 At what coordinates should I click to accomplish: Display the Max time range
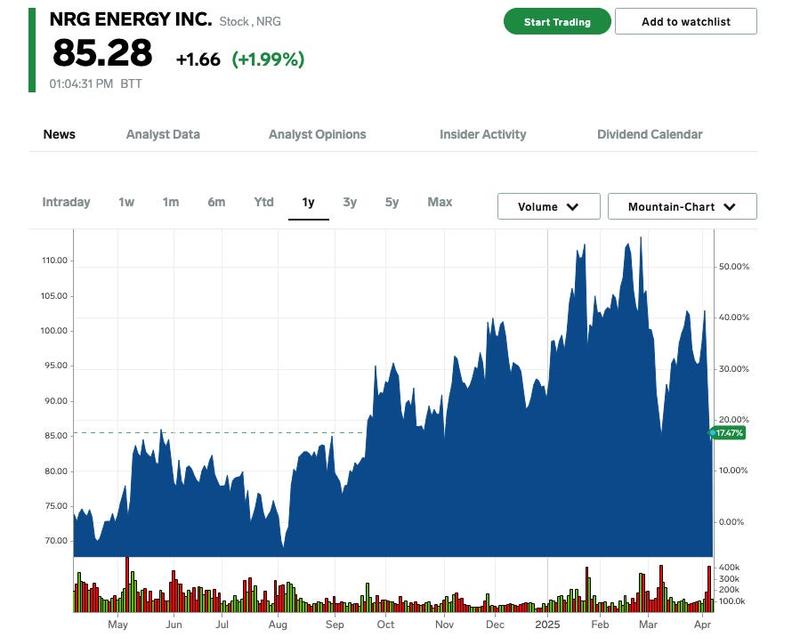pyautogui.click(x=440, y=202)
